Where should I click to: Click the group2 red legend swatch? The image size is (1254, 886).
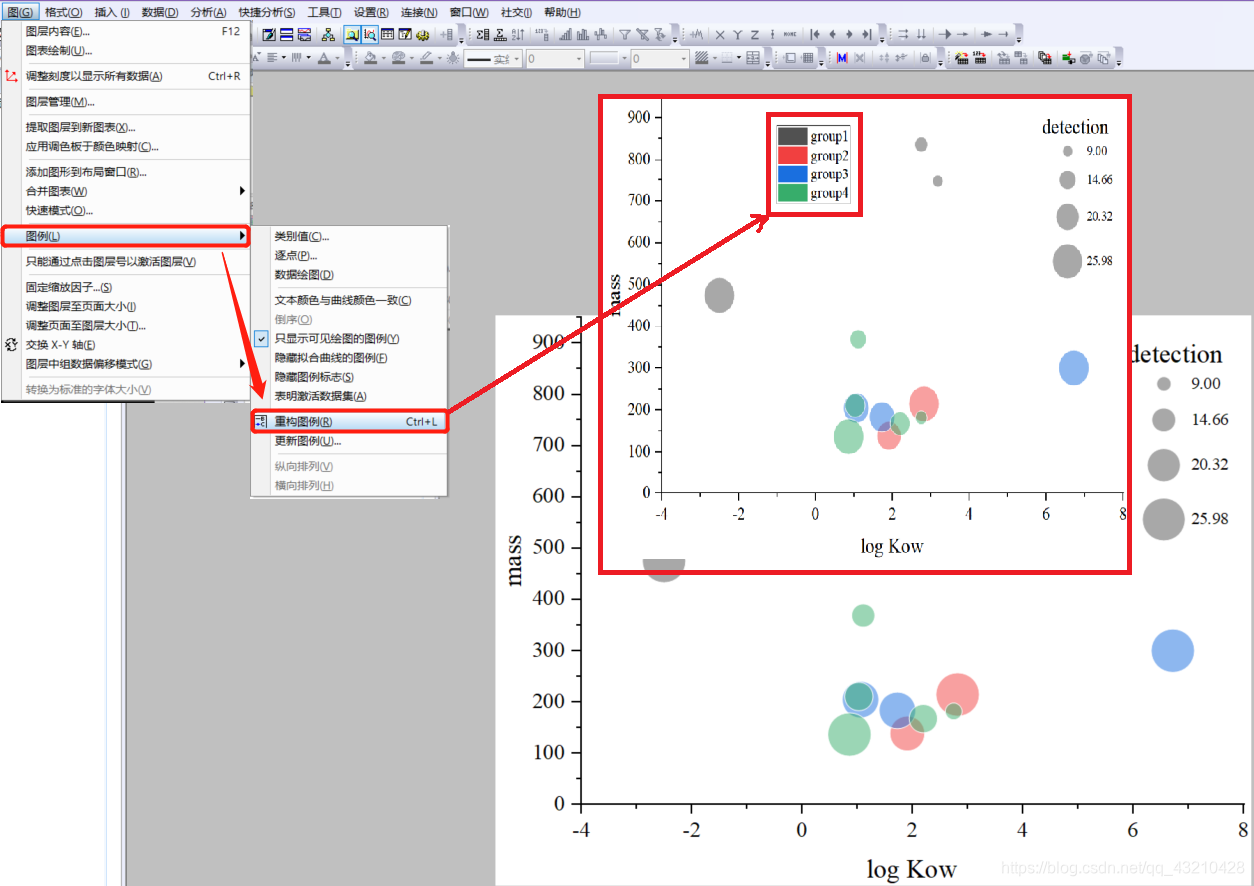[792, 155]
